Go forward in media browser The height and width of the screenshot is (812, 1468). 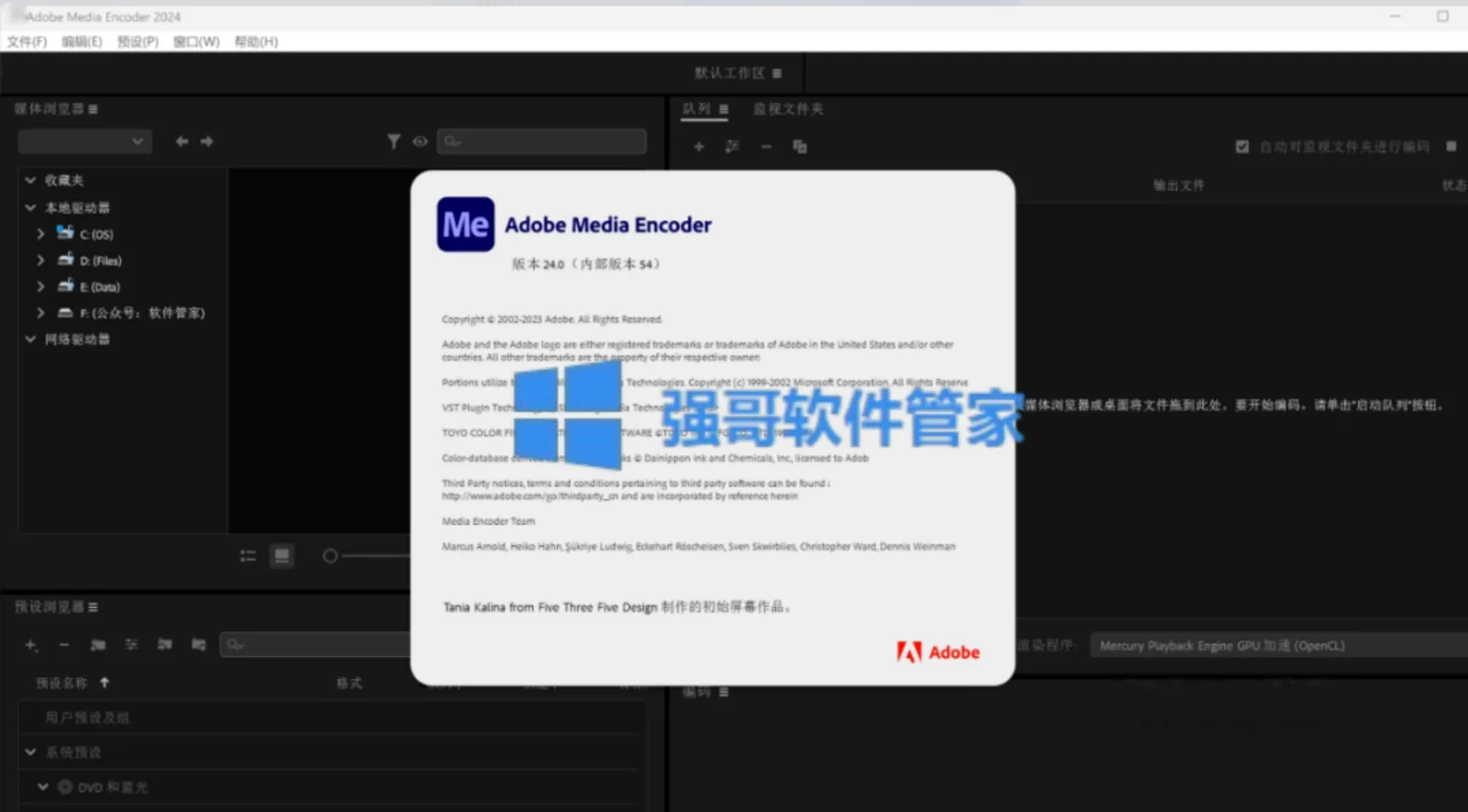pos(206,141)
